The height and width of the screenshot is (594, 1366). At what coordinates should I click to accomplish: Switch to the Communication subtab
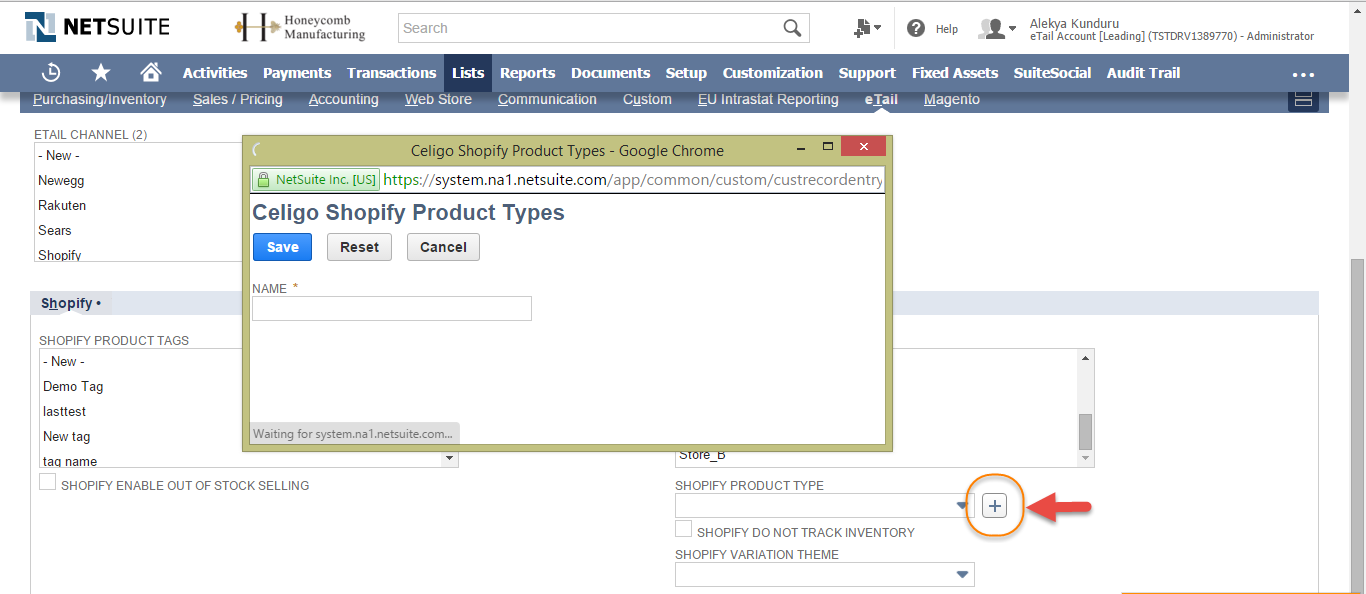click(547, 100)
